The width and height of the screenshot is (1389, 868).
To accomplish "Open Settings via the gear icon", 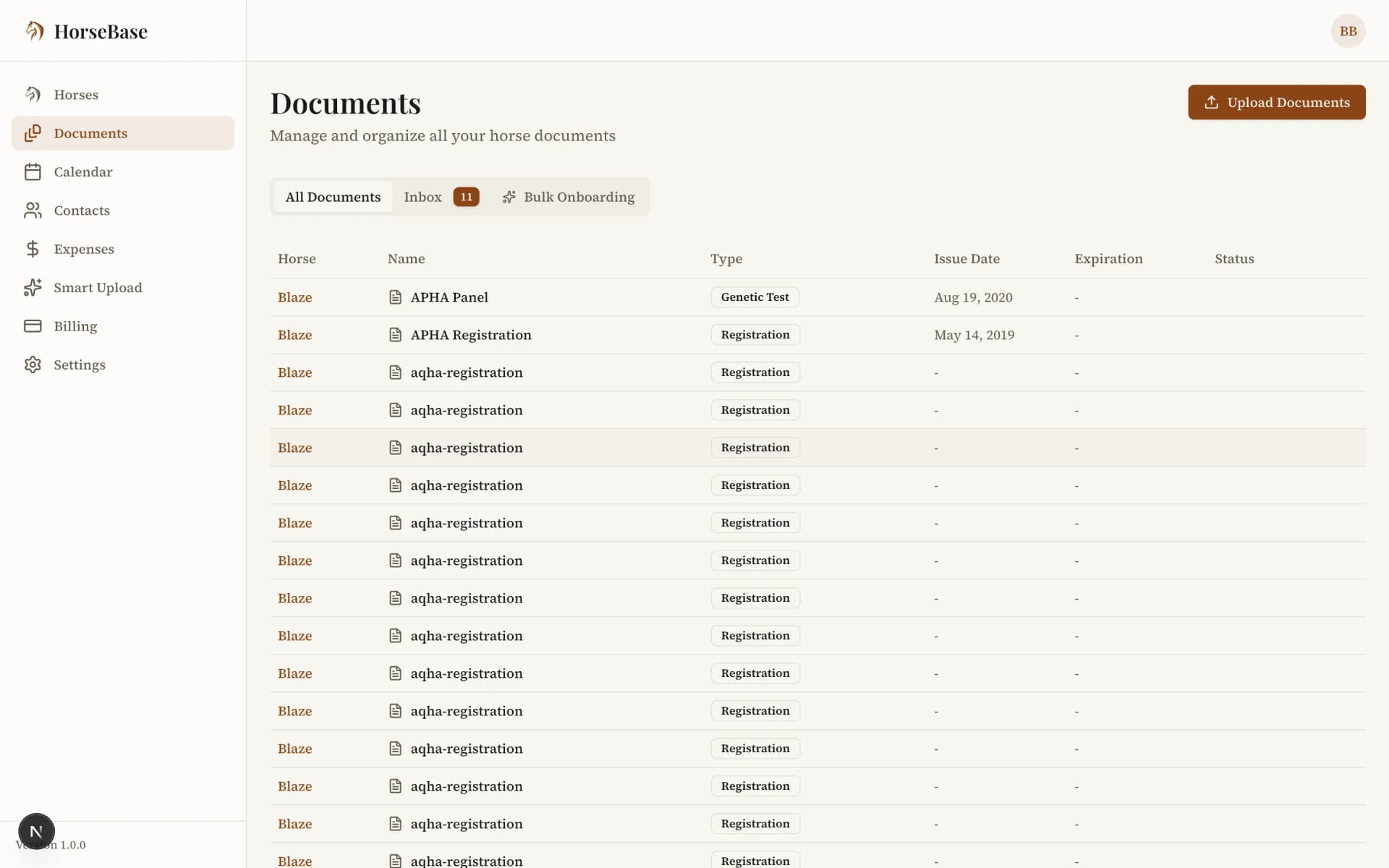I will [33, 365].
